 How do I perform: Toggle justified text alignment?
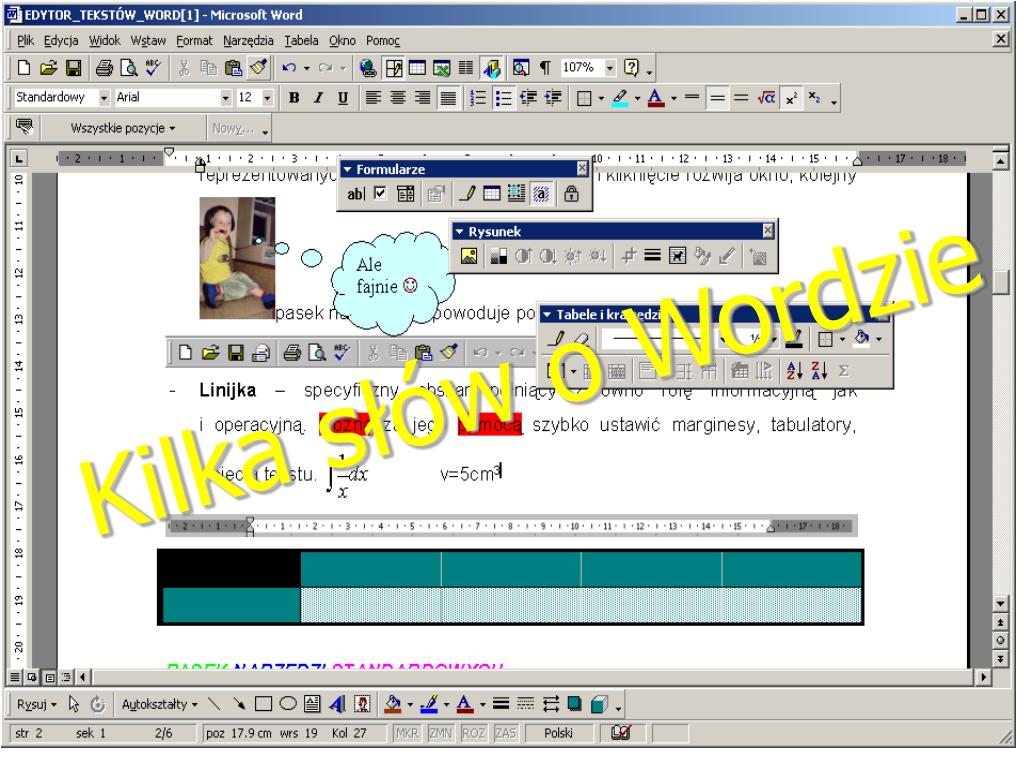[448, 98]
